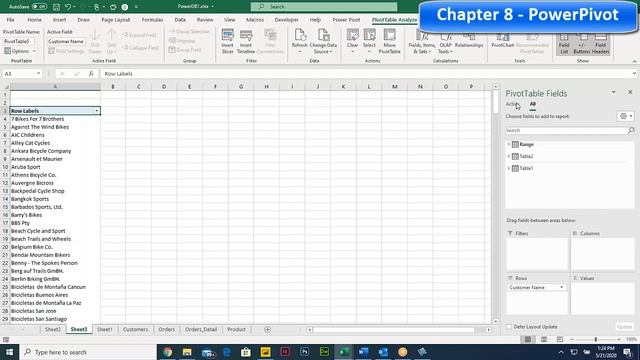Image resolution: width=640 pixels, height=360 pixels.
Task: Open PivotTable Fields pane options arrow
Action: [x=613, y=92]
